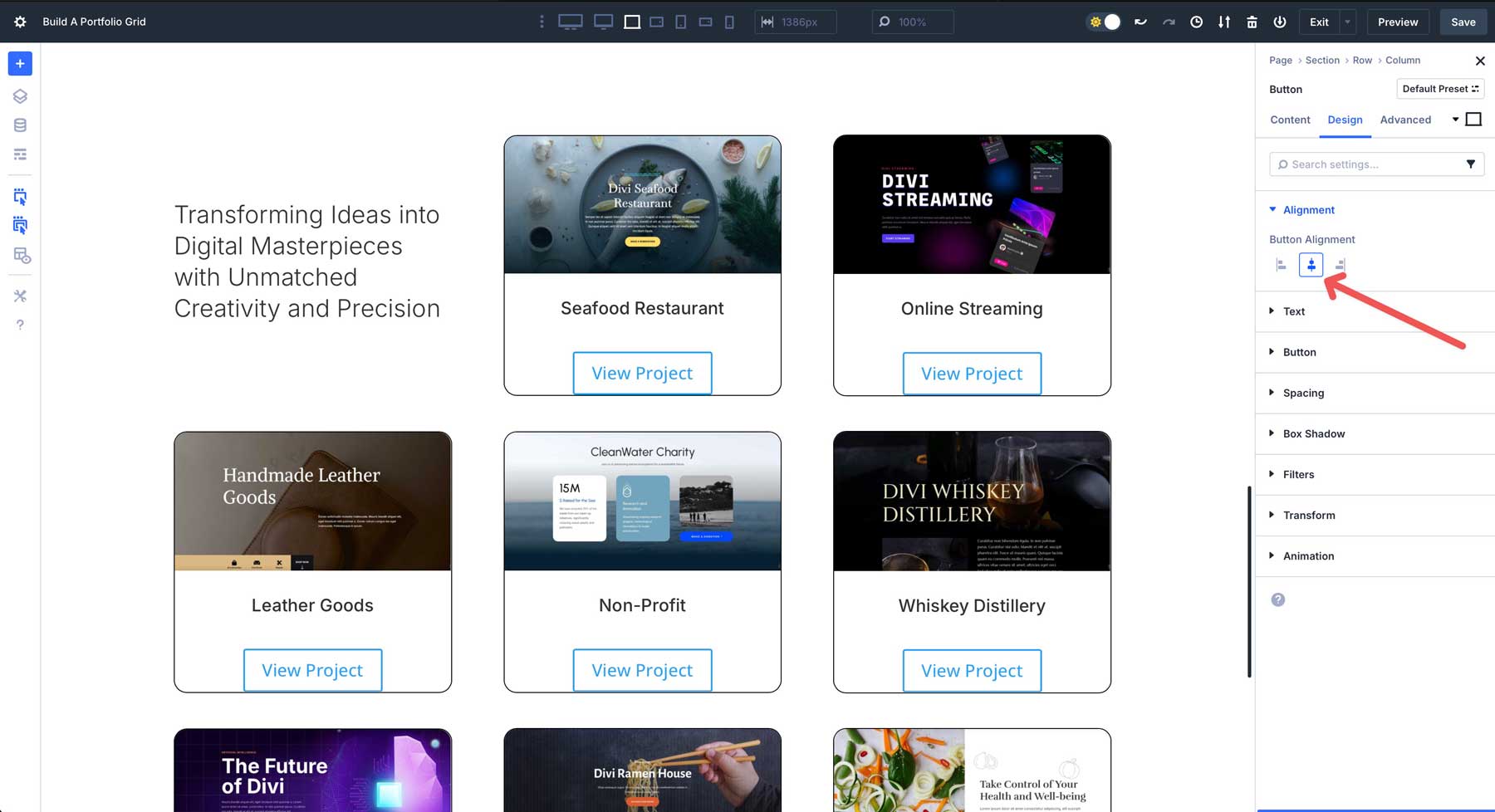Undo the last change
Screen dimensions: 1495x812
1140,22
